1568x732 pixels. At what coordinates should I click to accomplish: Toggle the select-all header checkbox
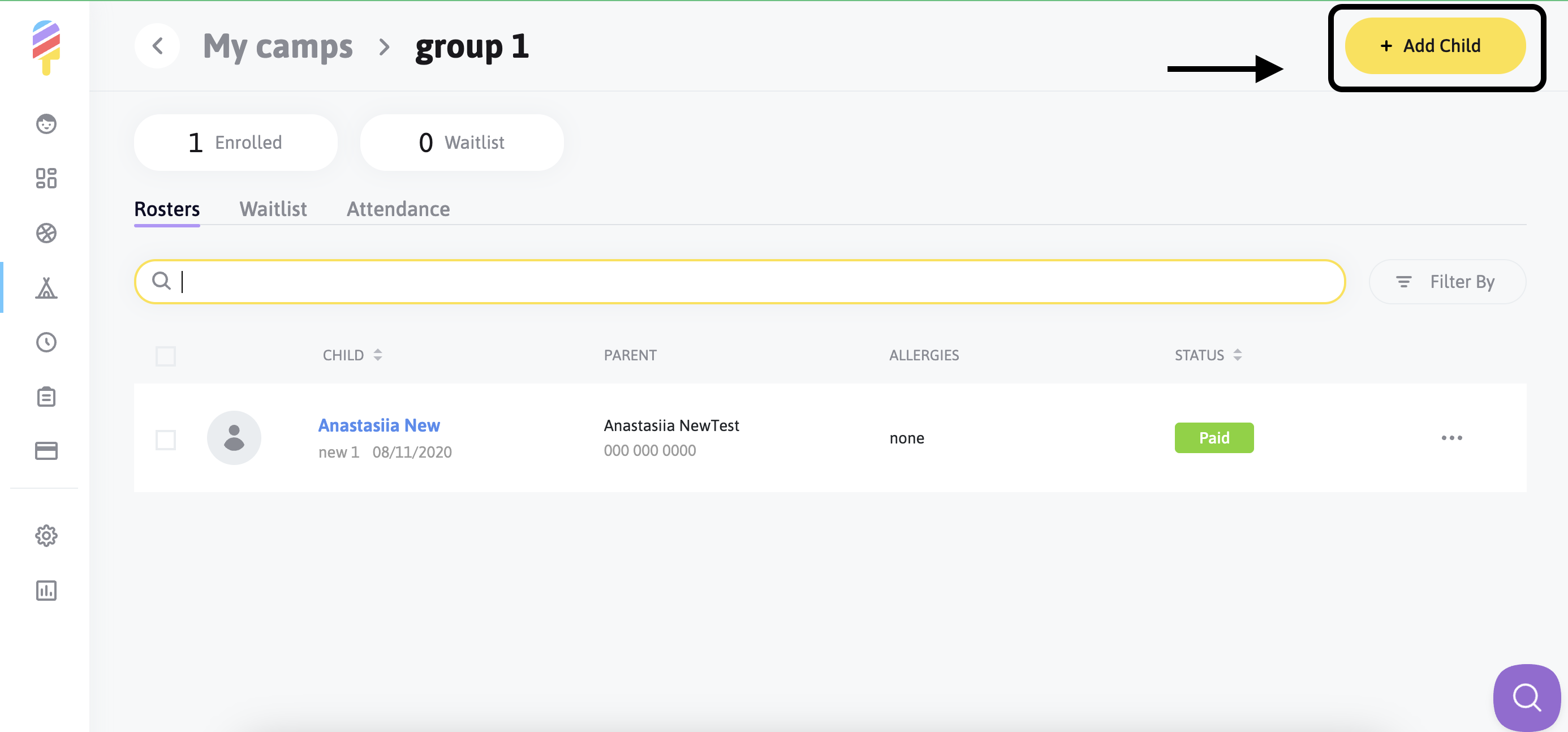(166, 356)
